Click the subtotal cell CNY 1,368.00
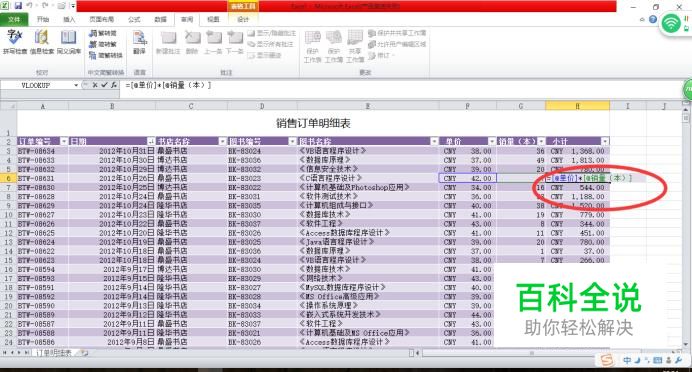 pos(578,151)
